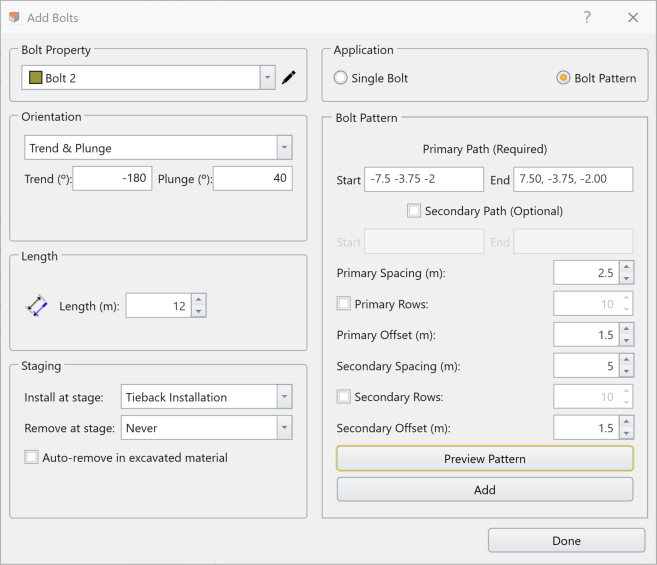The height and width of the screenshot is (565, 657).
Task: Increase Length value with up arrow
Action: click(x=199, y=299)
